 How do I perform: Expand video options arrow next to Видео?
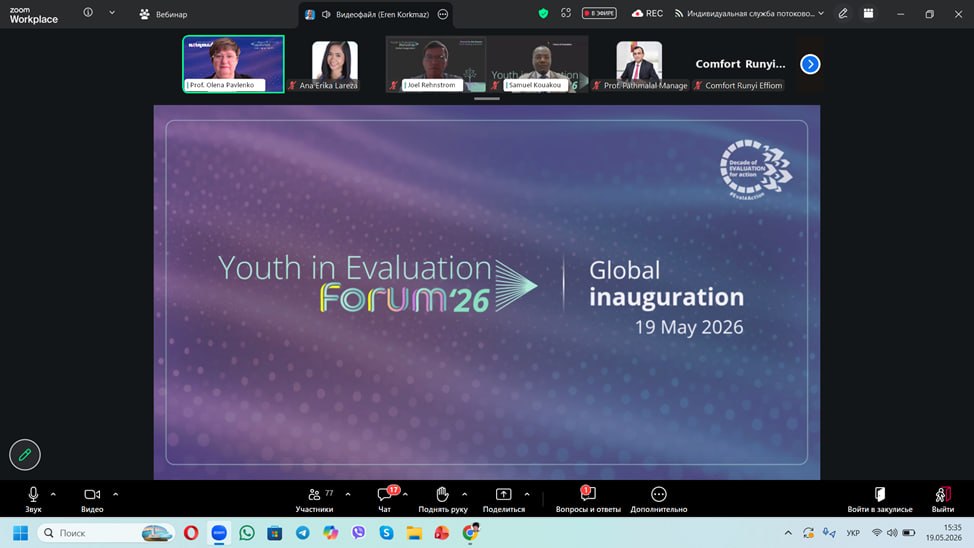(x=116, y=495)
